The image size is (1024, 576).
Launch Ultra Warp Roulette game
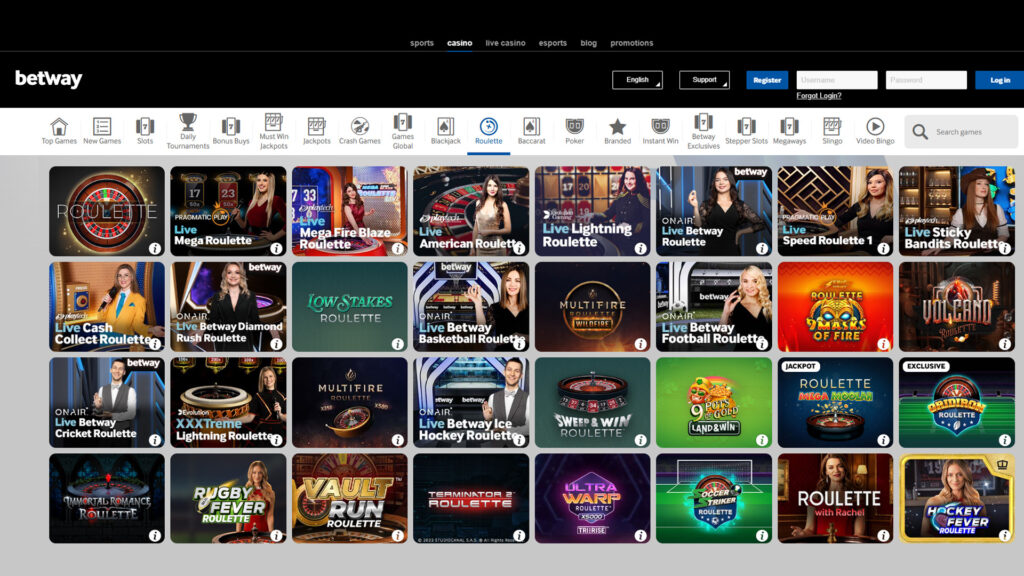[x=592, y=498]
